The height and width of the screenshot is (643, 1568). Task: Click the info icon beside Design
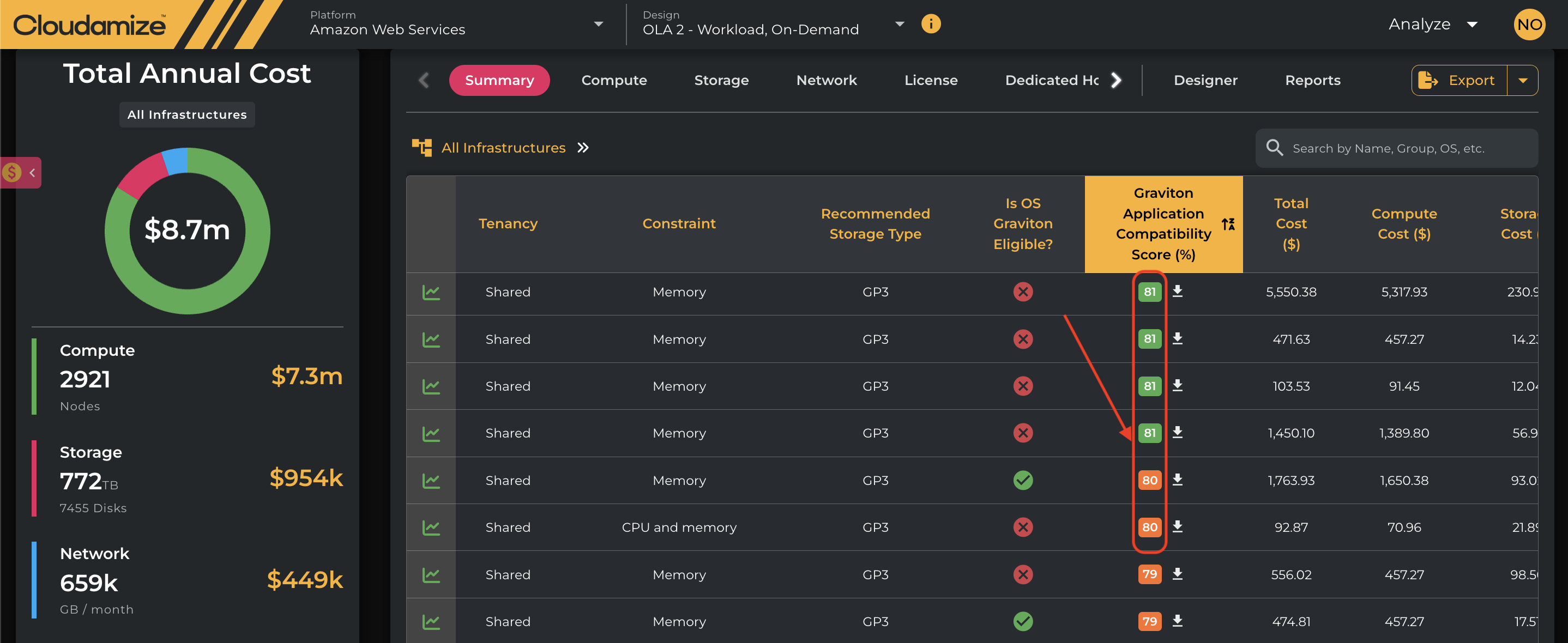[931, 25]
